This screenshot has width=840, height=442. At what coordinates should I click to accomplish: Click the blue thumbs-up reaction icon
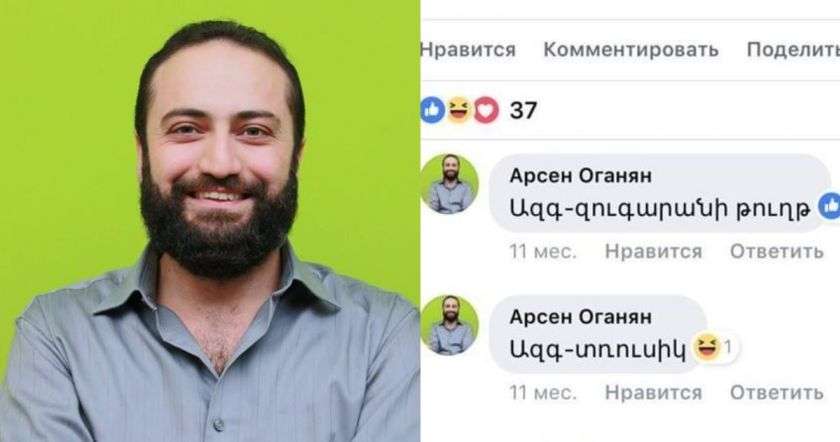(433, 110)
